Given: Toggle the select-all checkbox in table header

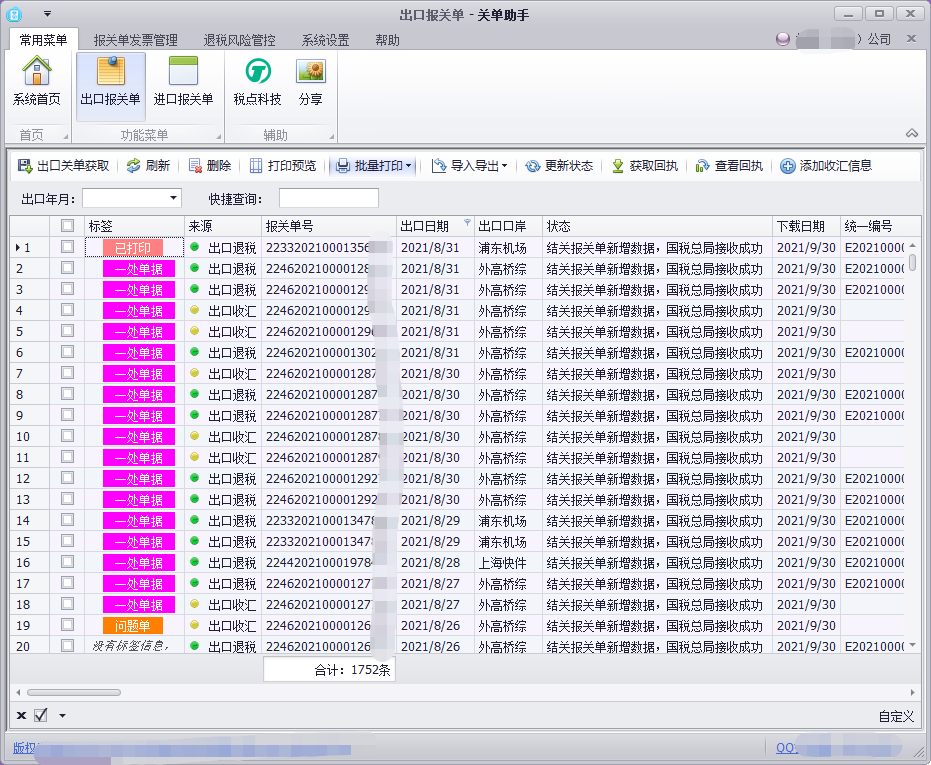Looking at the screenshot, I should [67, 226].
